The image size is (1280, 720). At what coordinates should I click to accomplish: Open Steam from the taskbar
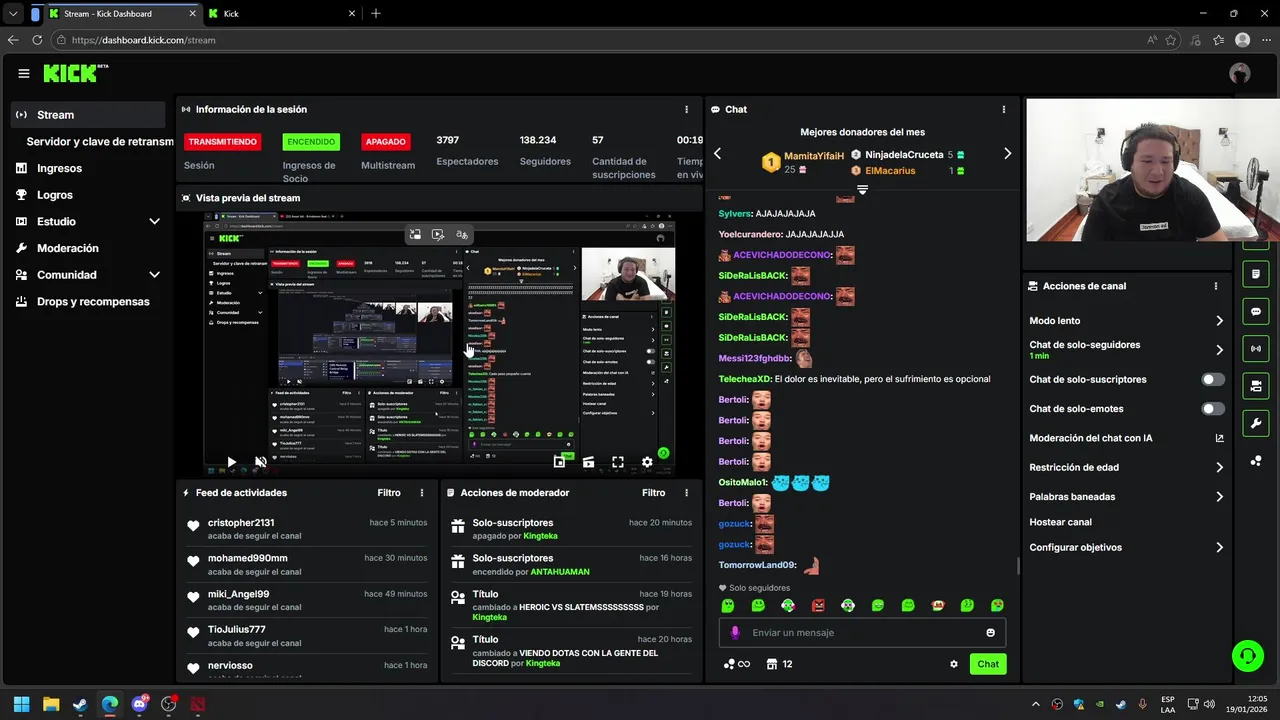(80, 704)
